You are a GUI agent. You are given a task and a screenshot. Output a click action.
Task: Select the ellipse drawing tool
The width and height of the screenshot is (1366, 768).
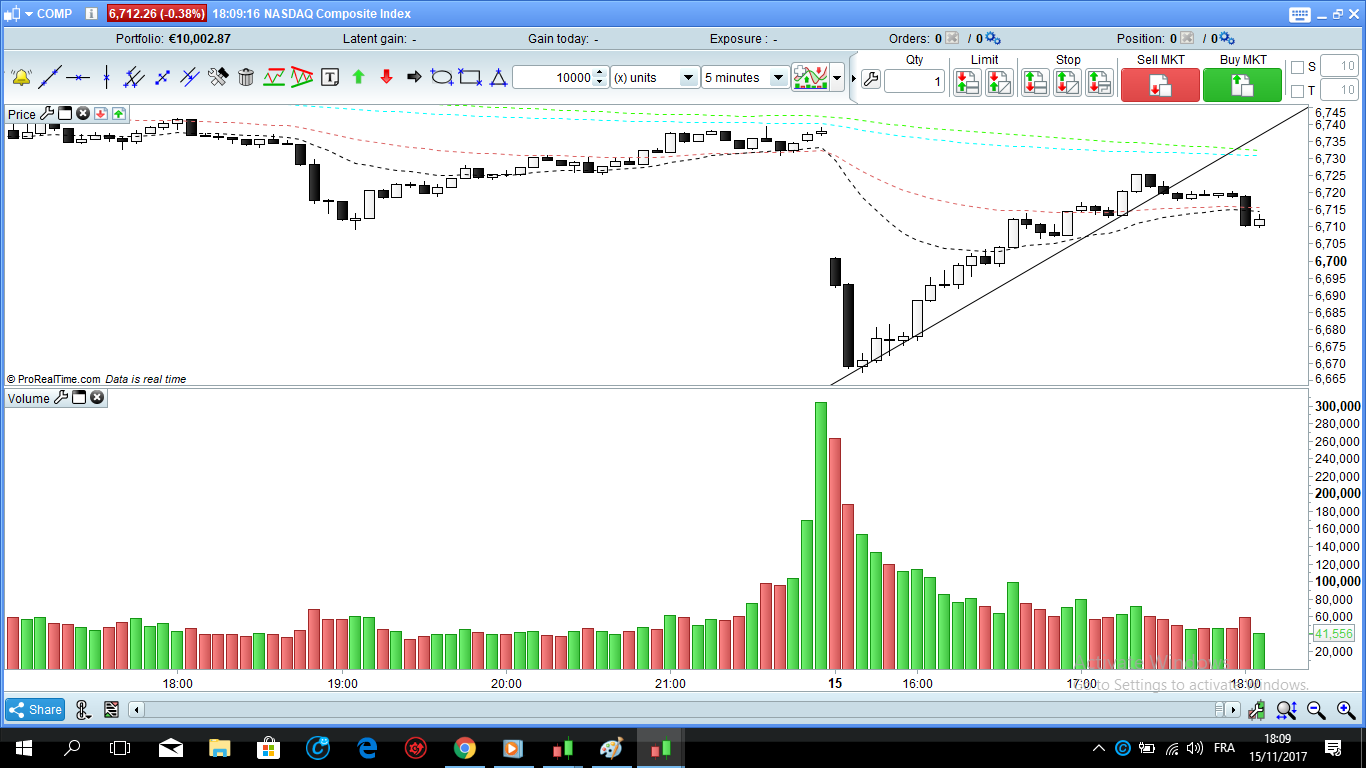(442, 77)
